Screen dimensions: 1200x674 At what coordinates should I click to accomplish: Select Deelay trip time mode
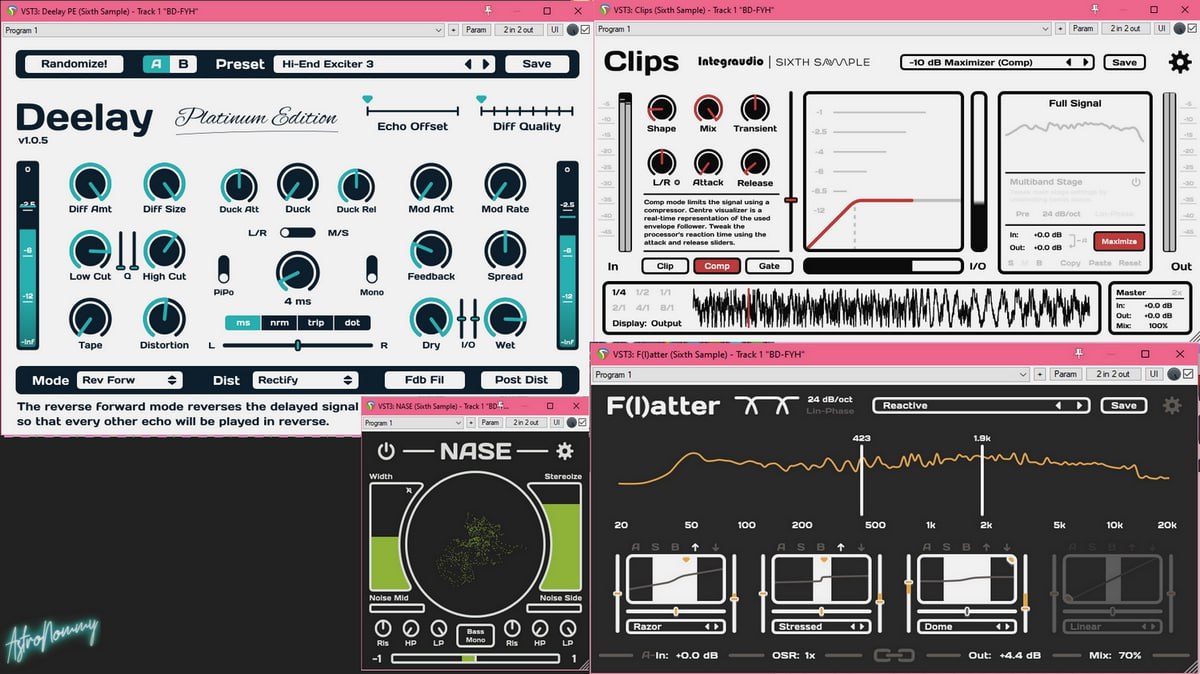(x=316, y=323)
